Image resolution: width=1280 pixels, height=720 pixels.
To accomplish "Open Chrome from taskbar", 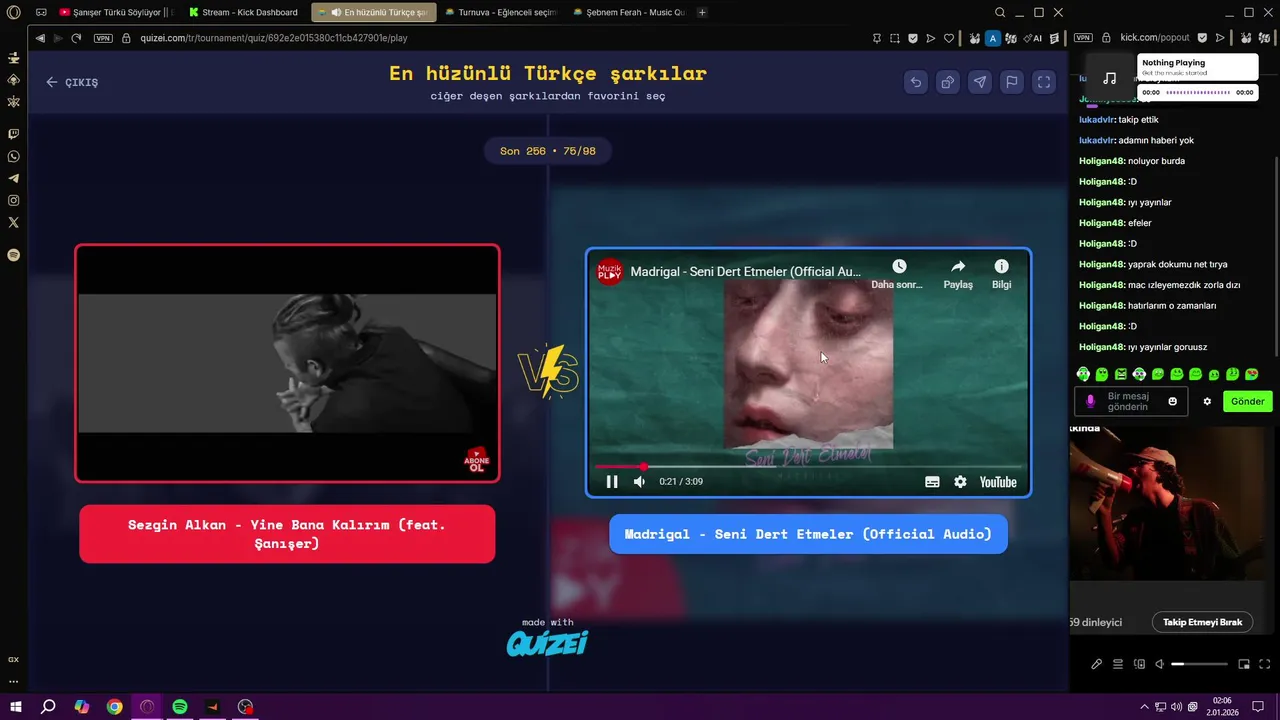I will click(114, 706).
